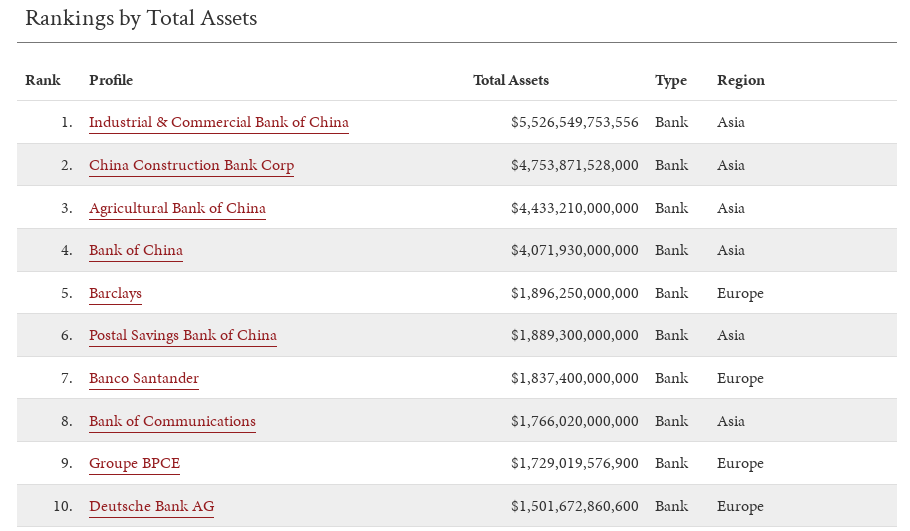Open China Construction Bank Corp link
The image size is (910, 531).
click(192, 165)
